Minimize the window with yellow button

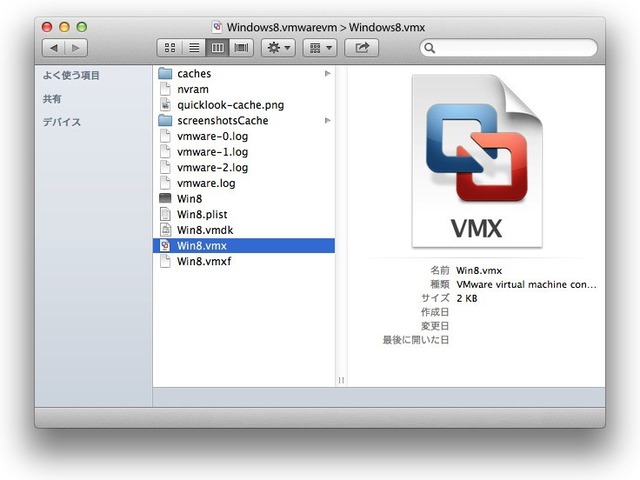tap(64, 27)
